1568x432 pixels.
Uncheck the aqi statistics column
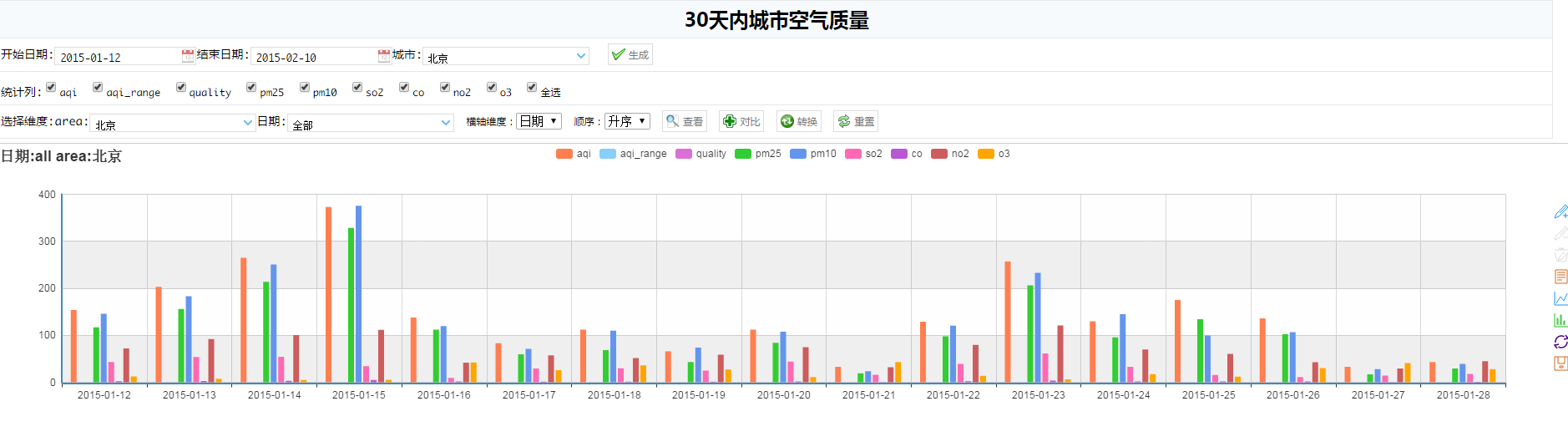pos(51,87)
